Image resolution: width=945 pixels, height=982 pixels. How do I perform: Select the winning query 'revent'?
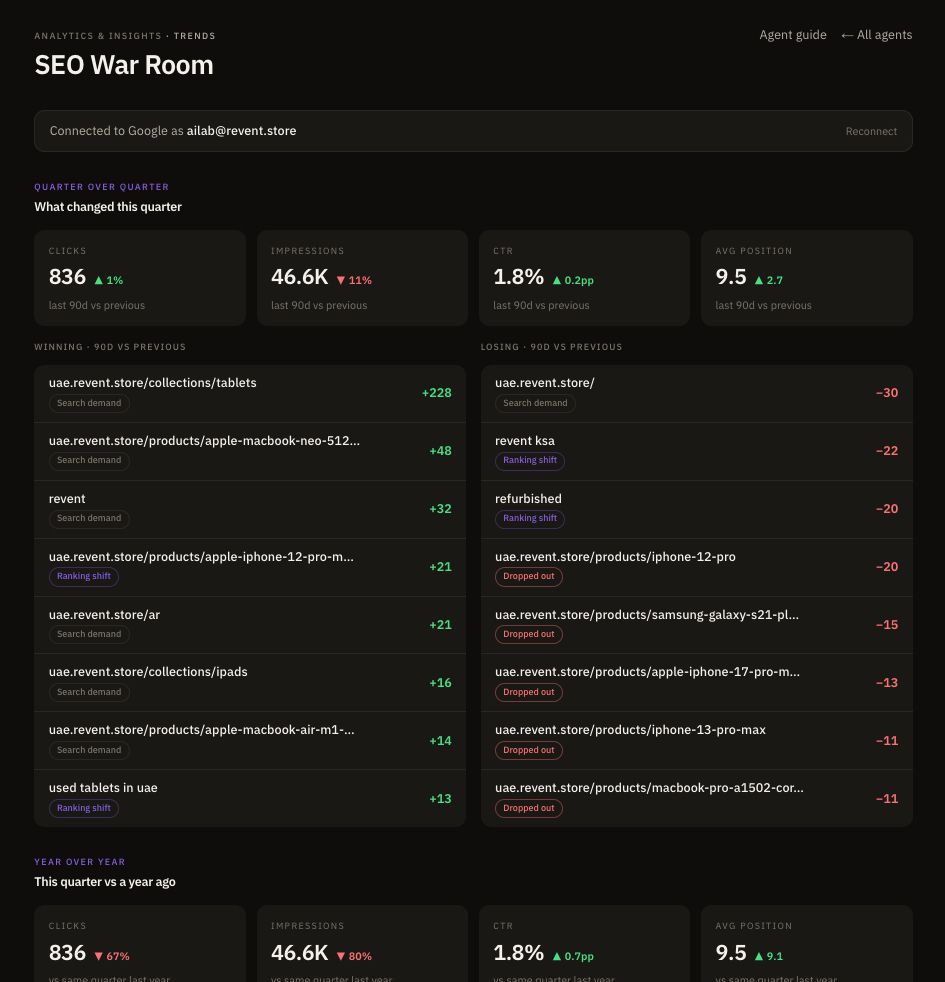tap(67, 499)
